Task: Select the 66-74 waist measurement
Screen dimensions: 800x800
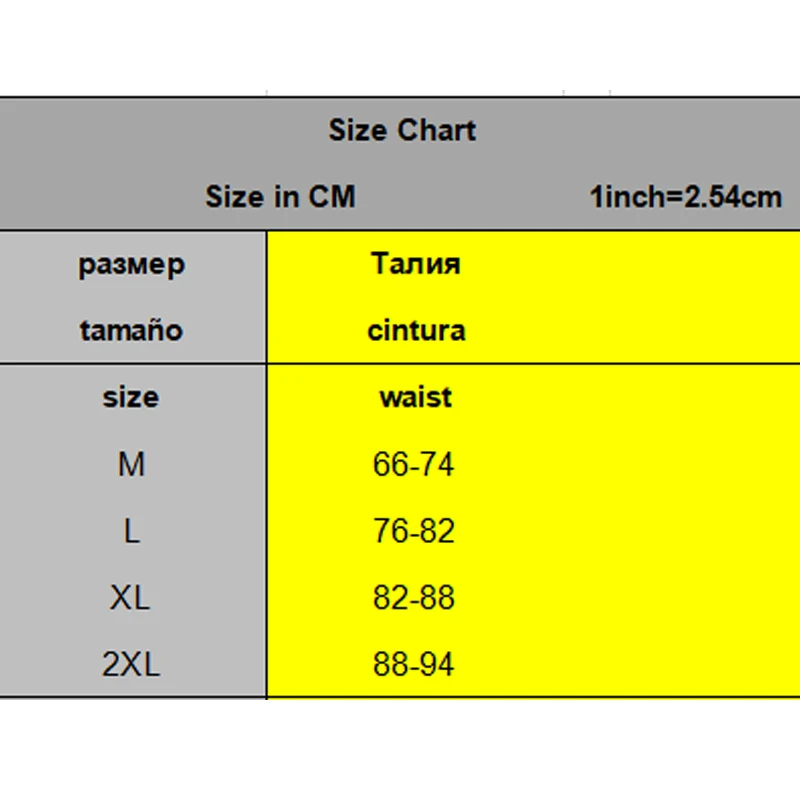Action: click(x=414, y=464)
